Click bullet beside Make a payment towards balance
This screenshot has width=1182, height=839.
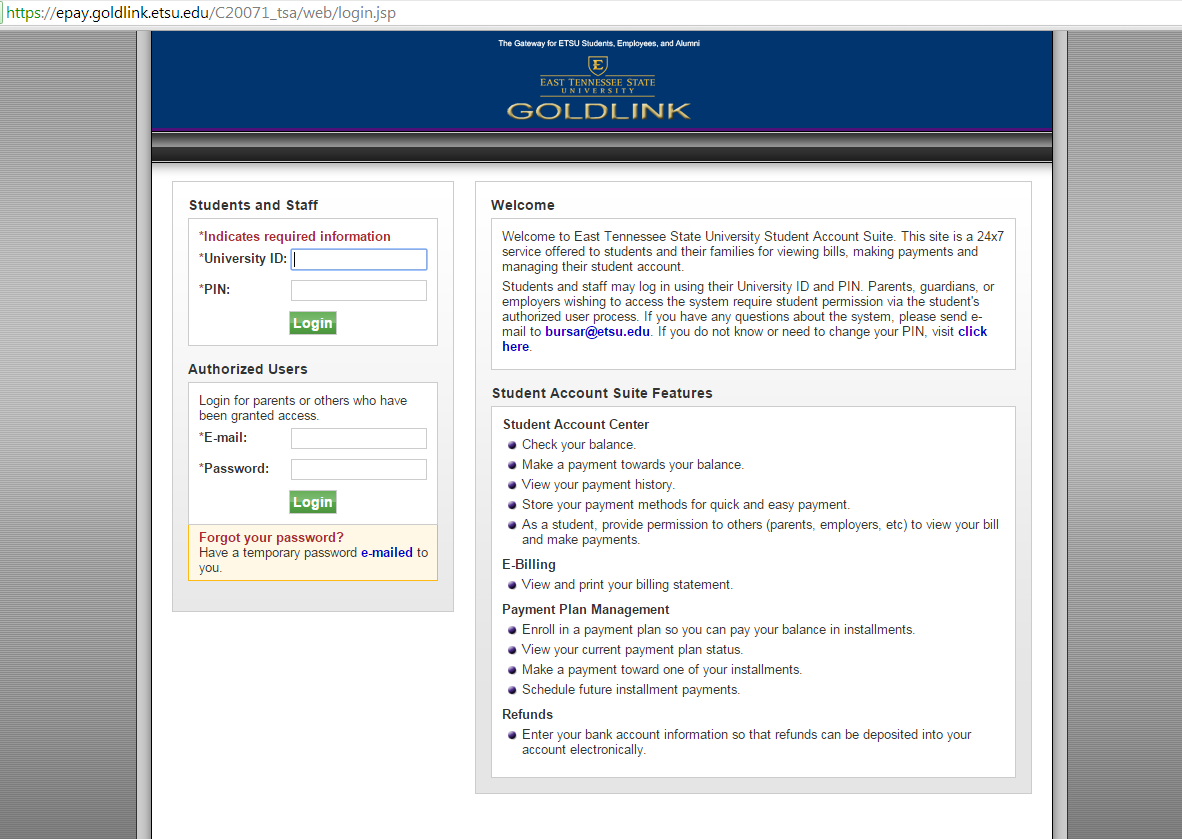[512, 465]
